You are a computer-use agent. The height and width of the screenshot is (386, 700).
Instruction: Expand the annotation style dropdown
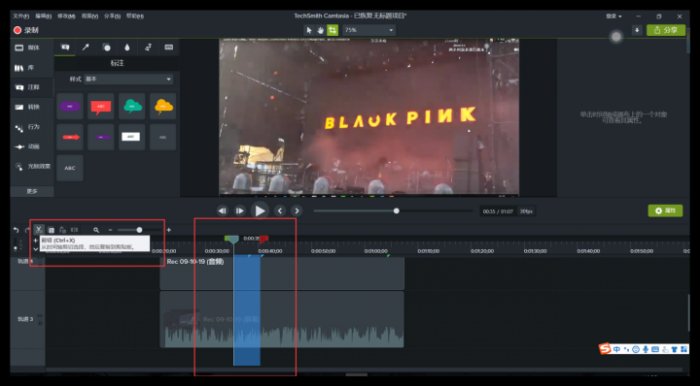click(x=129, y=79)
